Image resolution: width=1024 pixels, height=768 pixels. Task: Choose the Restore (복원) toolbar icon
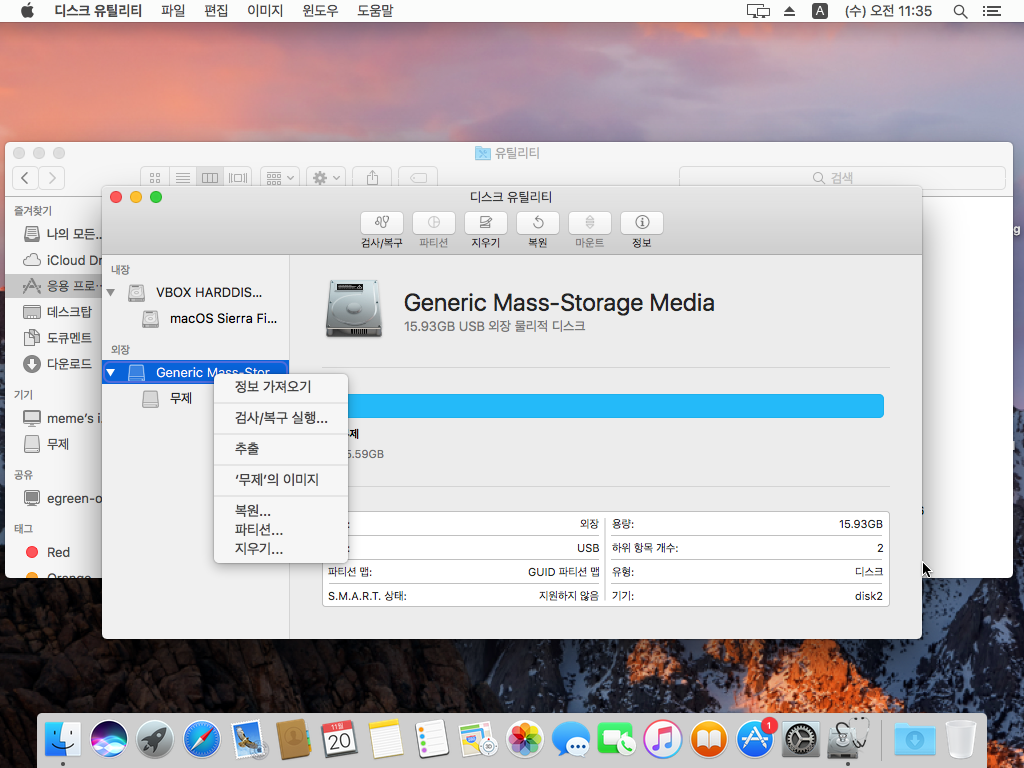(x=537, y=223)
